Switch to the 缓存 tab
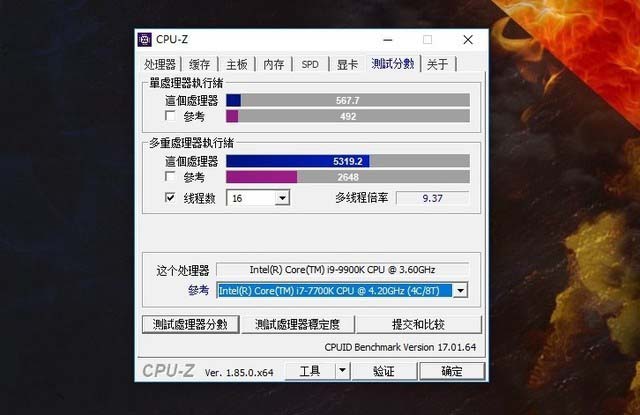 (200, 64)
